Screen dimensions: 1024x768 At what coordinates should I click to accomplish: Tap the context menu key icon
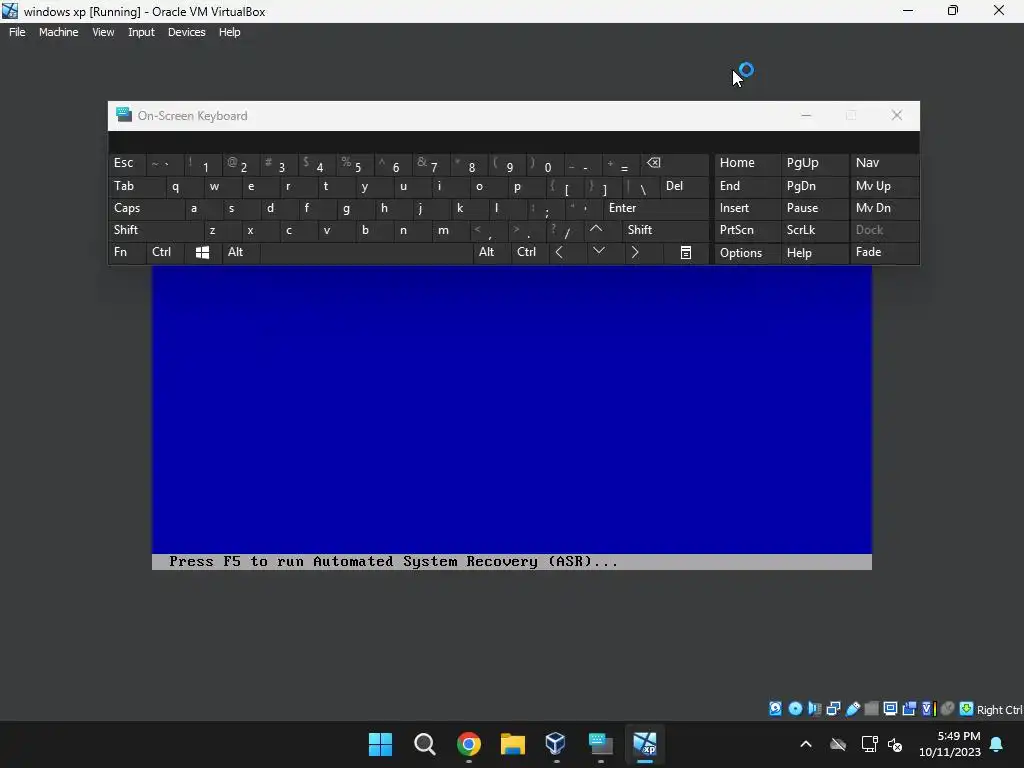click(x=686, y=253)
